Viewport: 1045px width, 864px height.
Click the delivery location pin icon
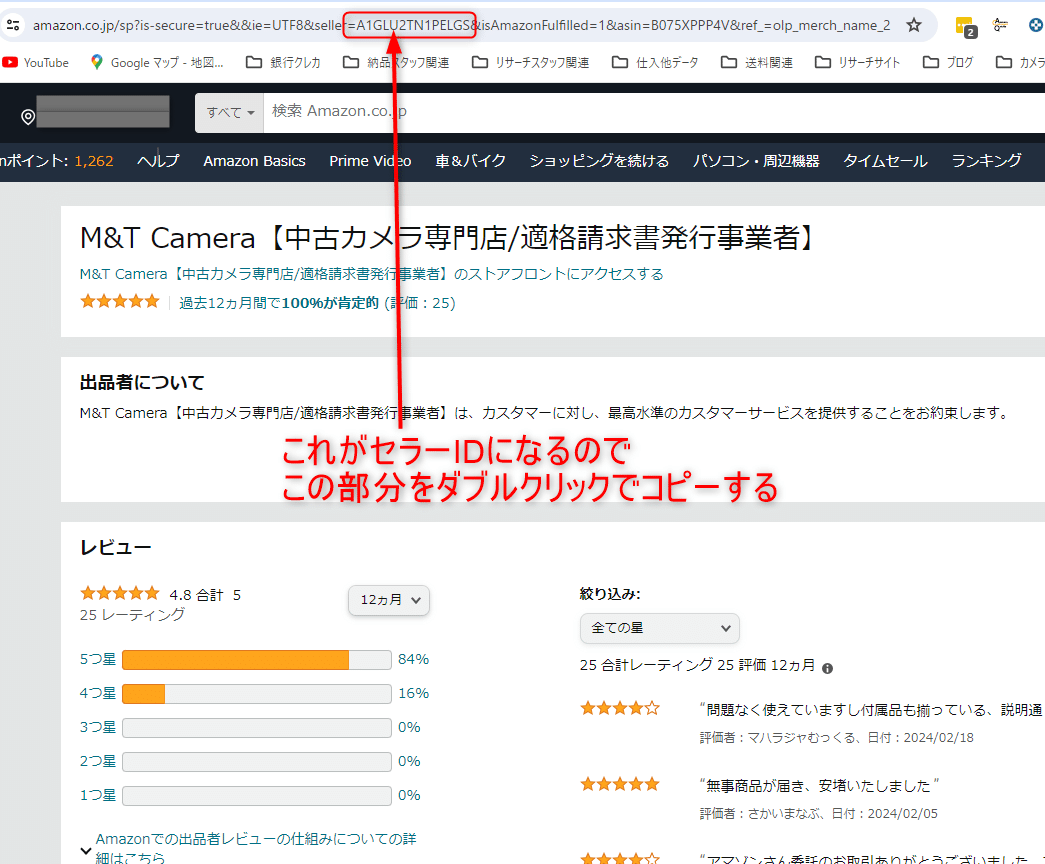coord(27,117)
